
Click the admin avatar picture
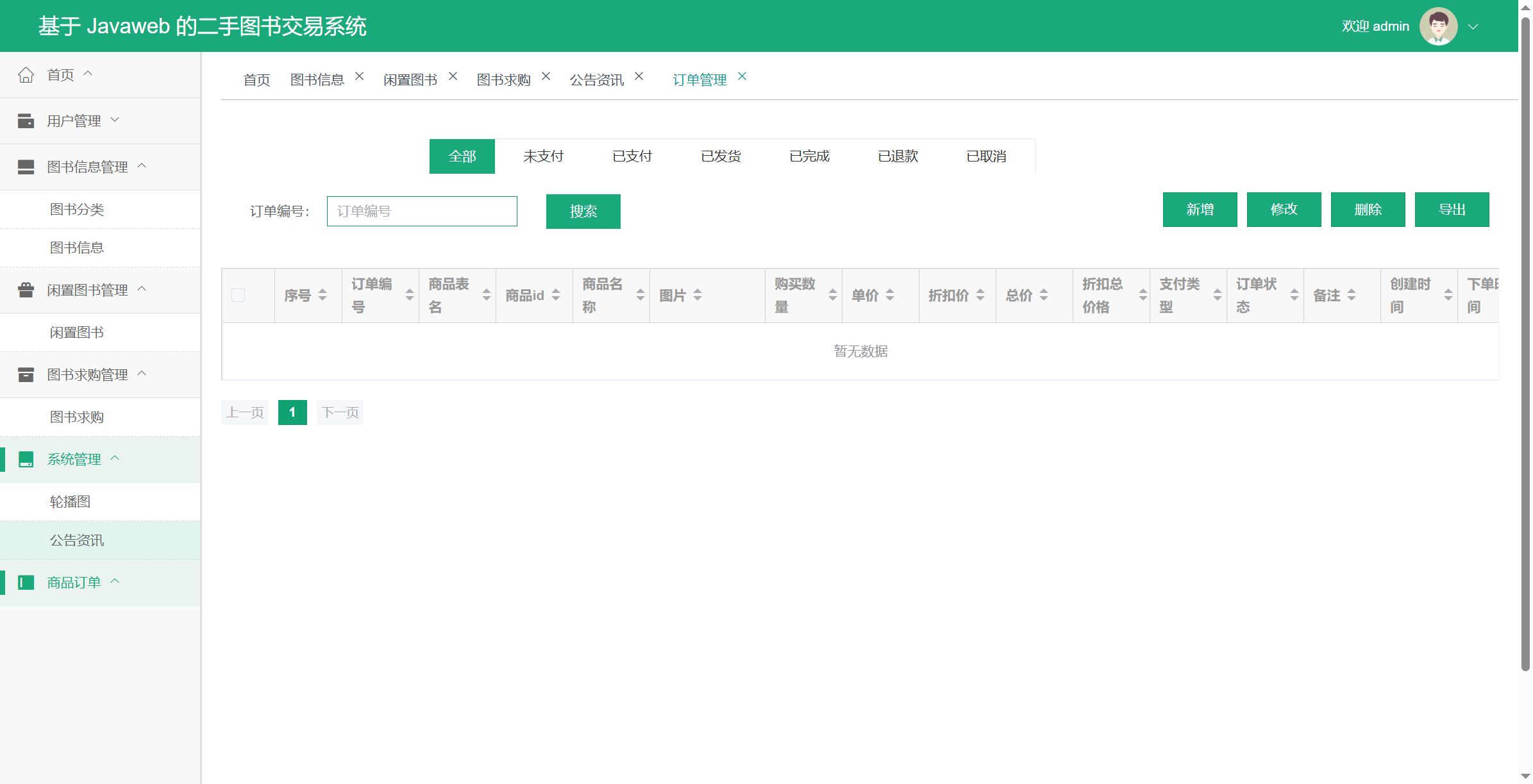click(x=1438, y=26)
